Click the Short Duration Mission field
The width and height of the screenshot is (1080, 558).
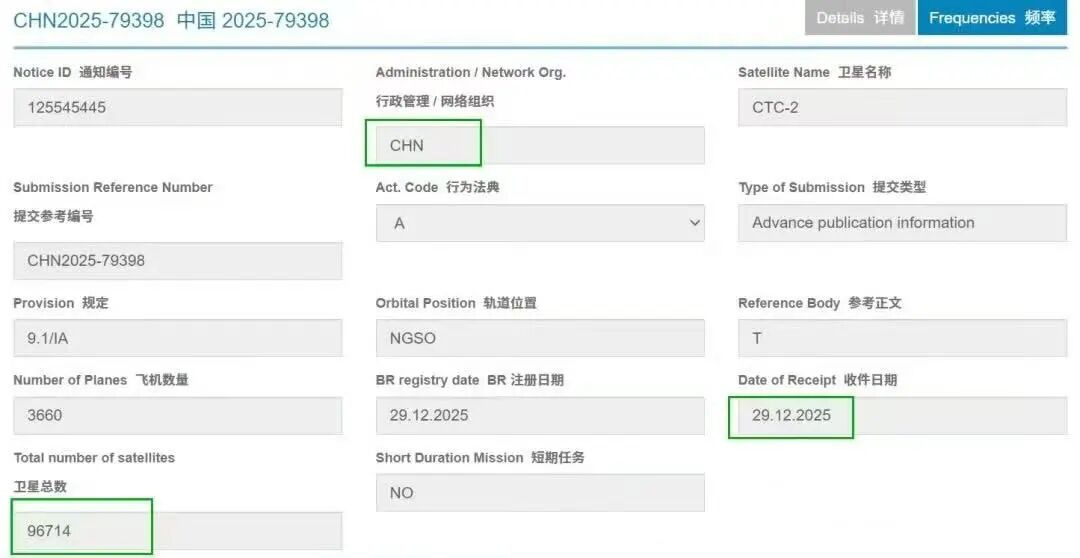click(x=540, y=492)
